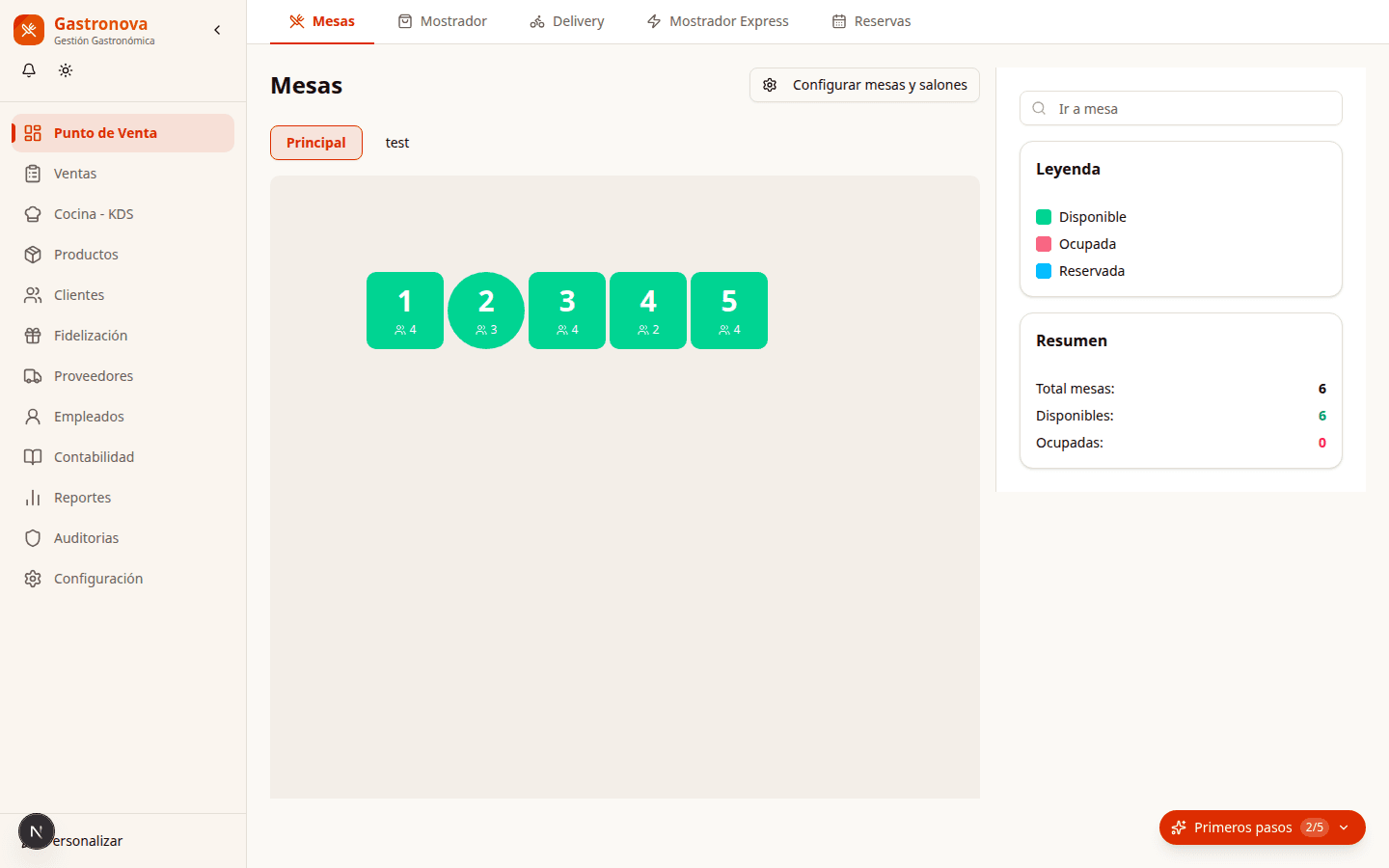Screen dimensions: 1389x868
Task: Click the notifications bell icon
Action: point(29,70)
